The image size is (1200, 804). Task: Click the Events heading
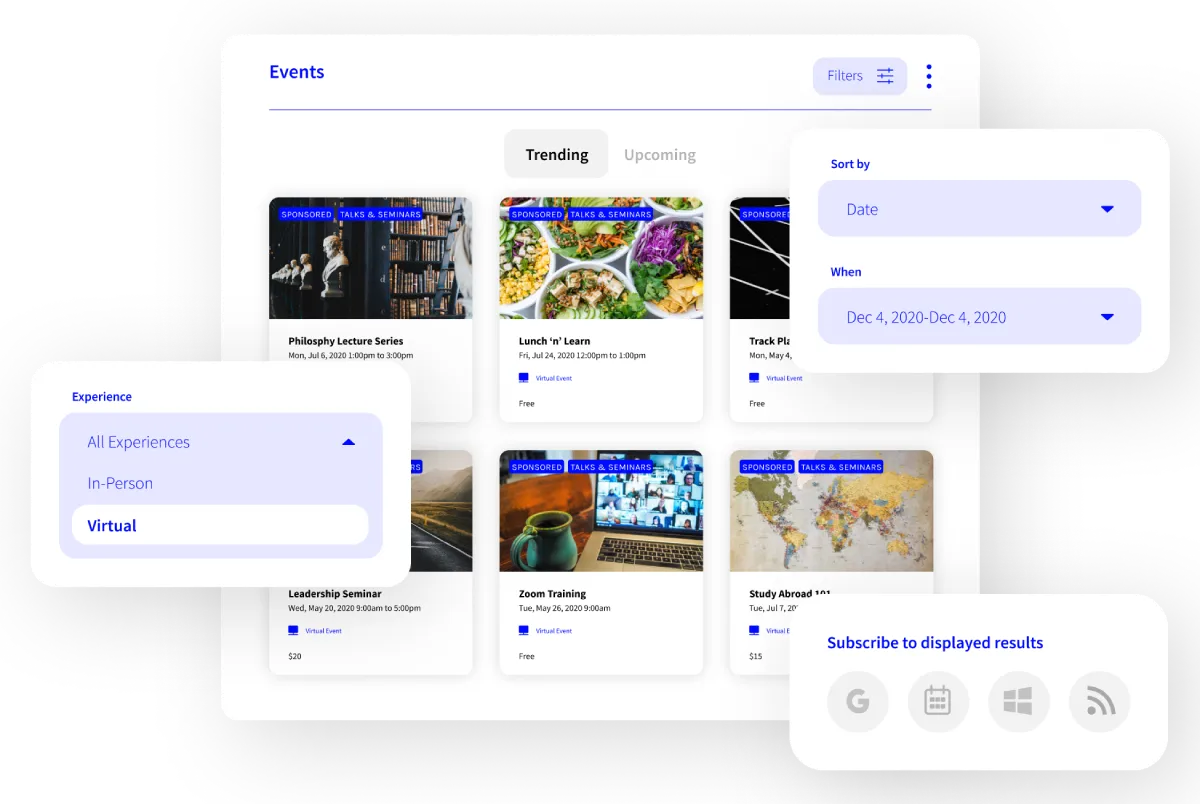[297, 72]
